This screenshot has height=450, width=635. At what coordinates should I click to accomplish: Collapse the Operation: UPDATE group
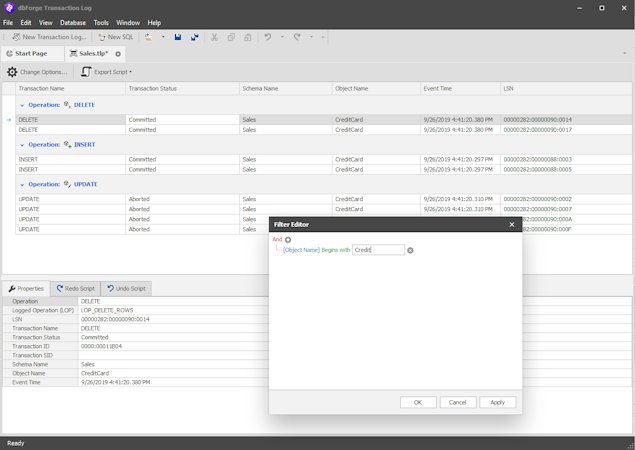point(22,185)
